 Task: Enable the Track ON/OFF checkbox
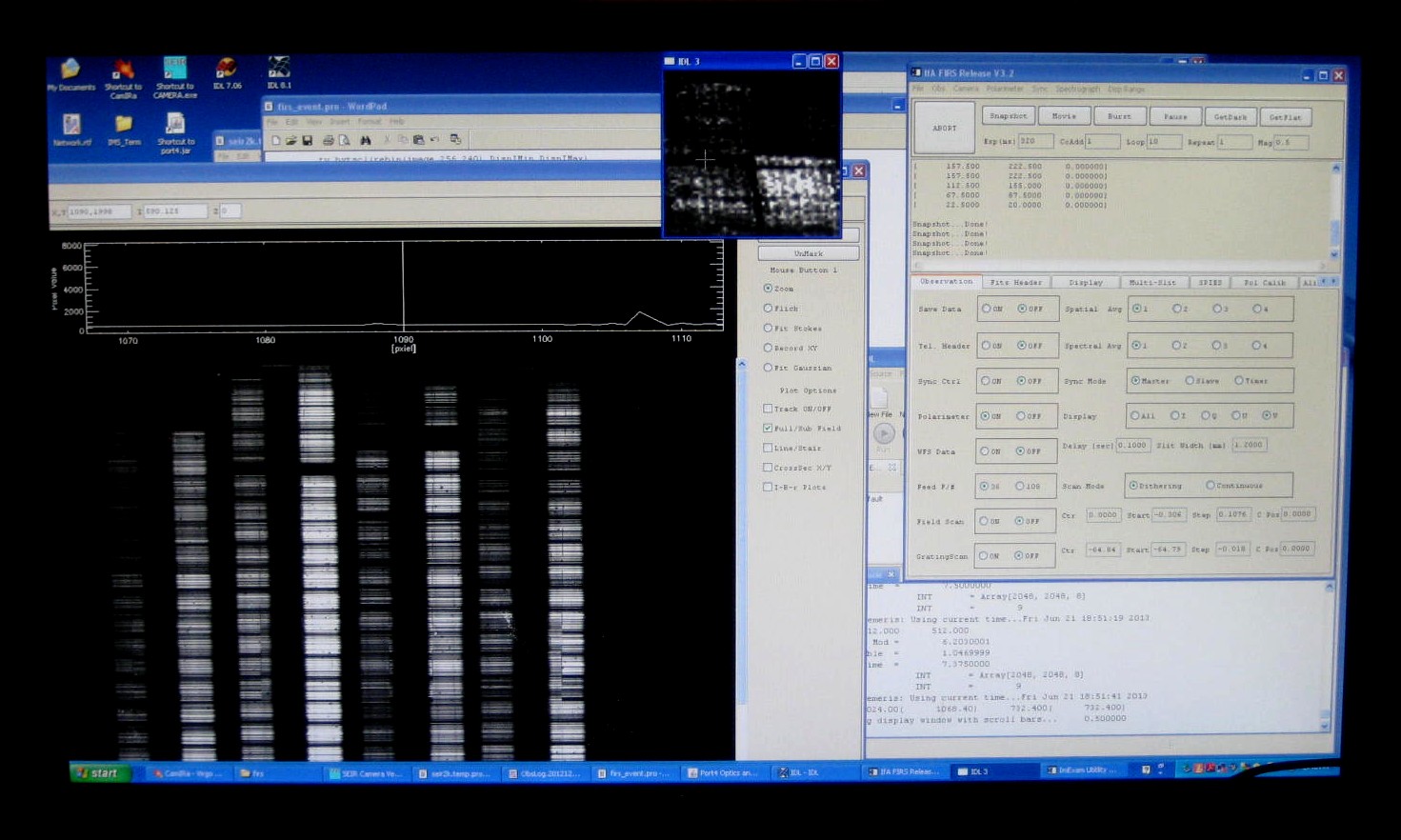768,409
